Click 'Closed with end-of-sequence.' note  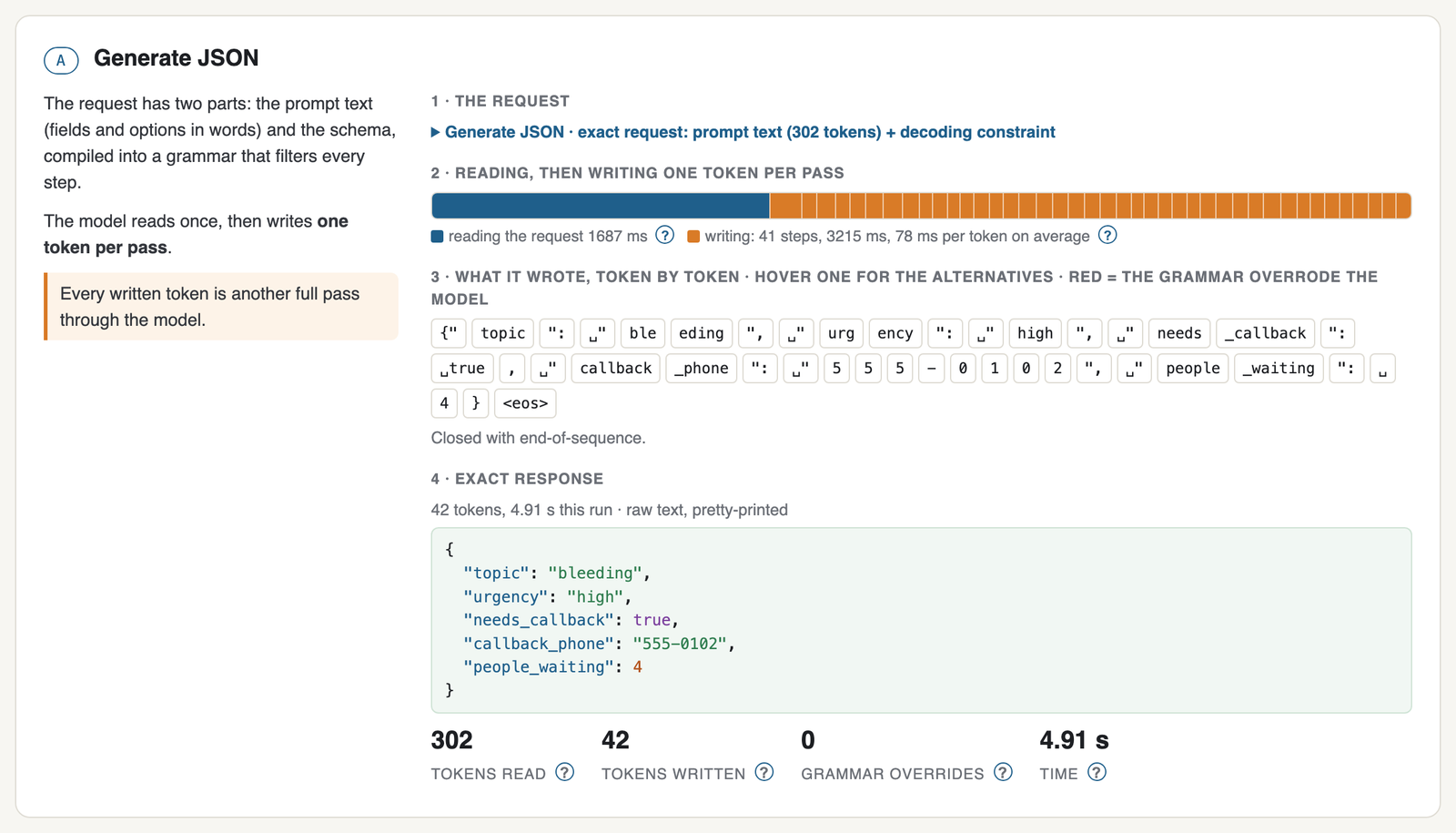pyautogui.click(x=538, y=438)
